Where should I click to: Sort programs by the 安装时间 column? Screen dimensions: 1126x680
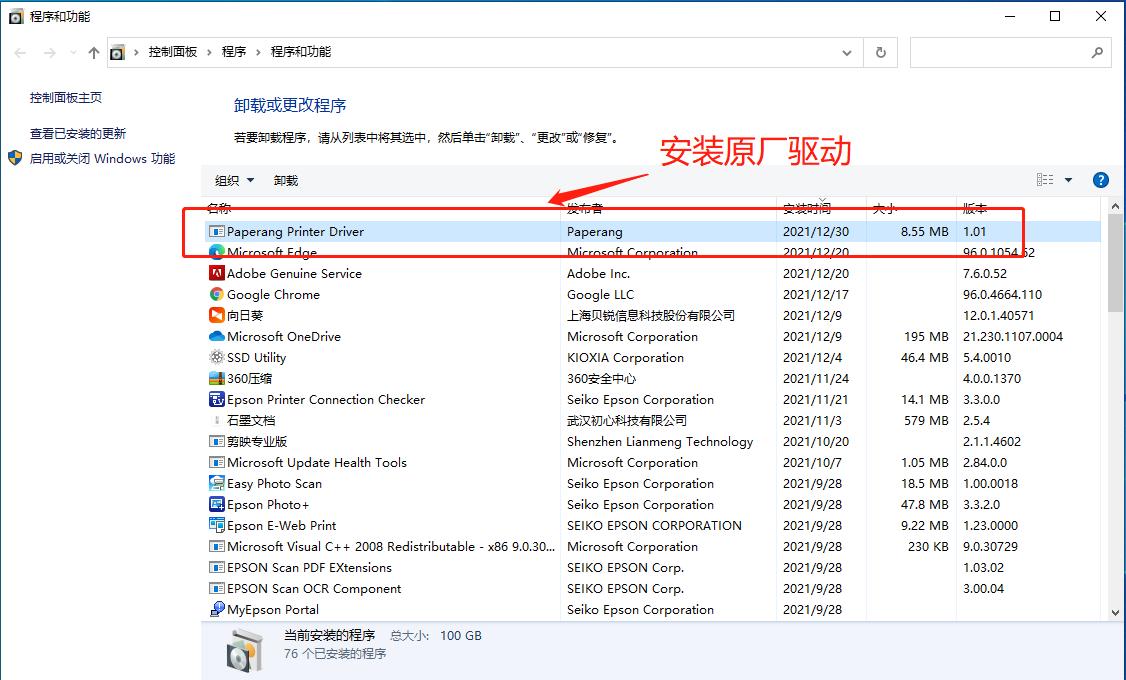pos(806,209)
